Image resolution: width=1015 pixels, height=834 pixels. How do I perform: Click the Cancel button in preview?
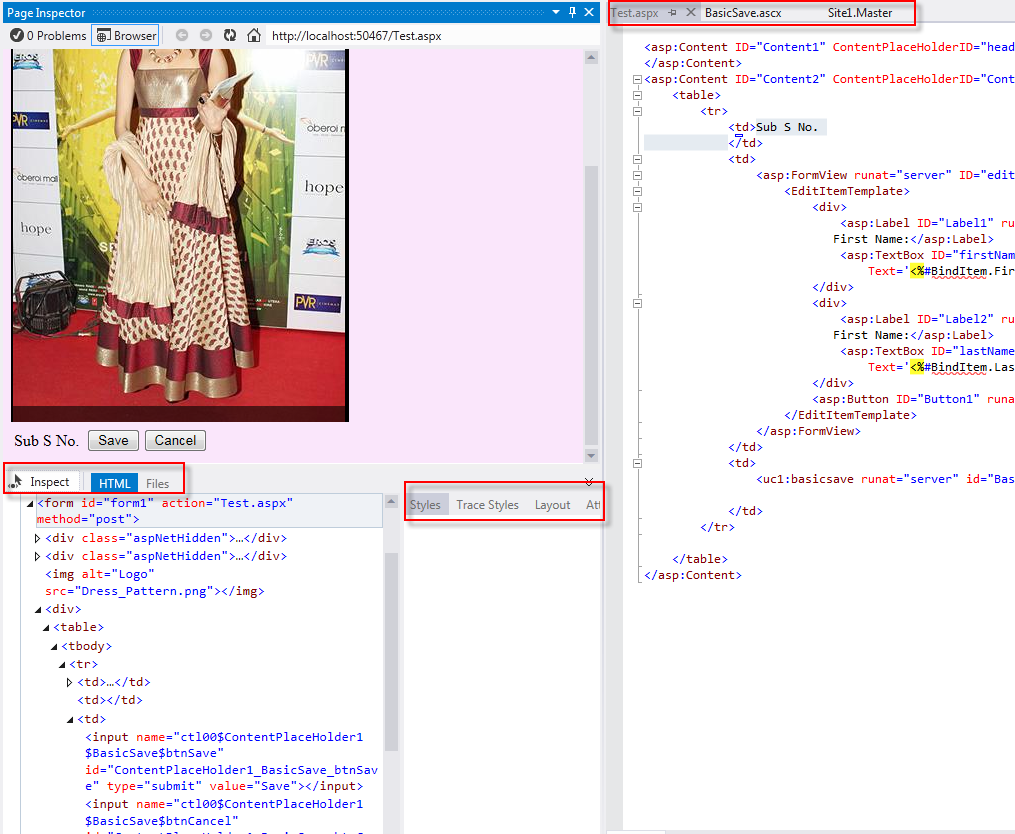(x=175, y=440)
